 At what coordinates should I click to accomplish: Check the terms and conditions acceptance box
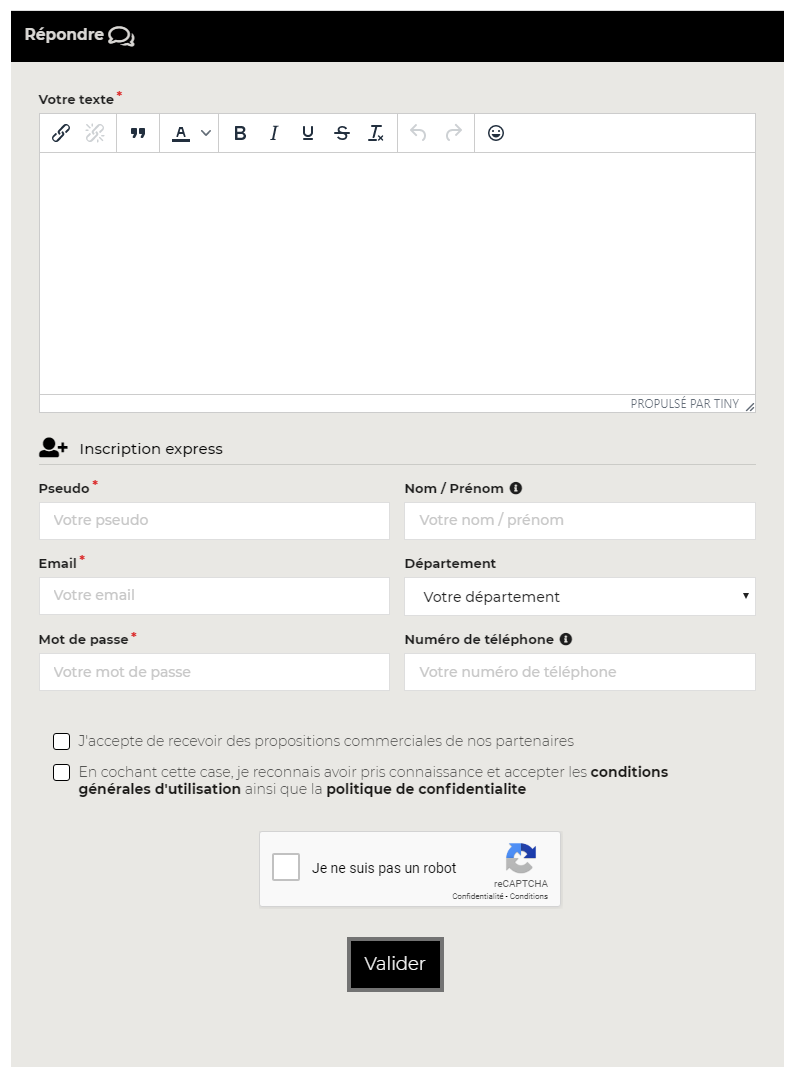click(x=62, y=772)
